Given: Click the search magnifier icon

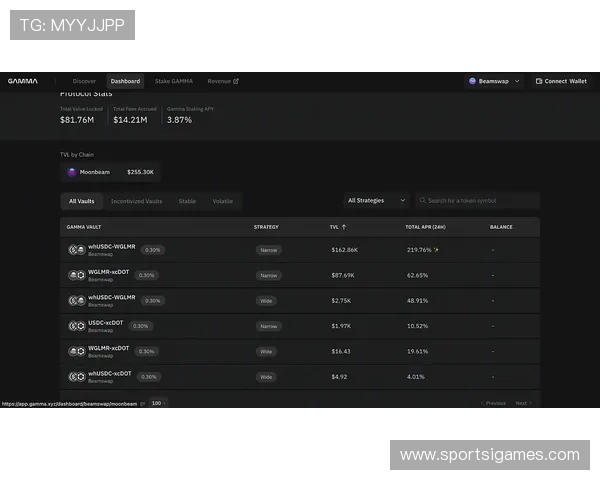Looking at the screenshot, I should tap(423, 200).
